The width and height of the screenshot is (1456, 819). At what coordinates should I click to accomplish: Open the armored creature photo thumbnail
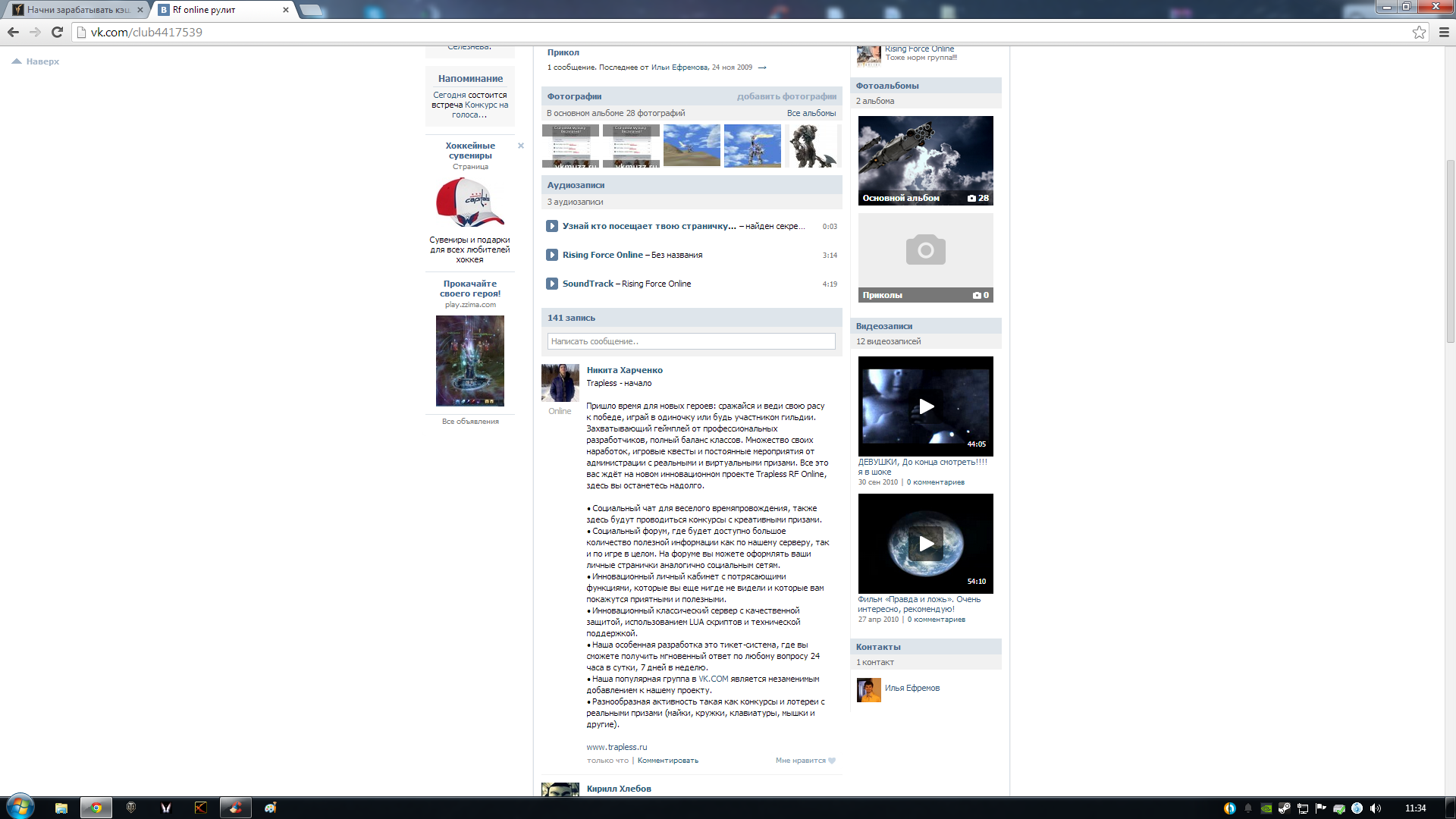tap(813, 146)
